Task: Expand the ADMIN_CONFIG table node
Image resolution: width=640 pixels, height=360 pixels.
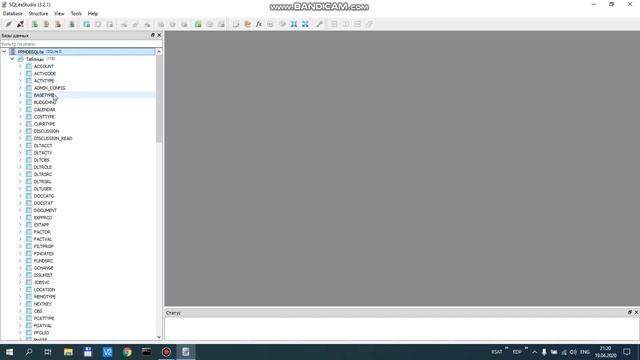Action: pyautogui.click(x=20, y=88)
